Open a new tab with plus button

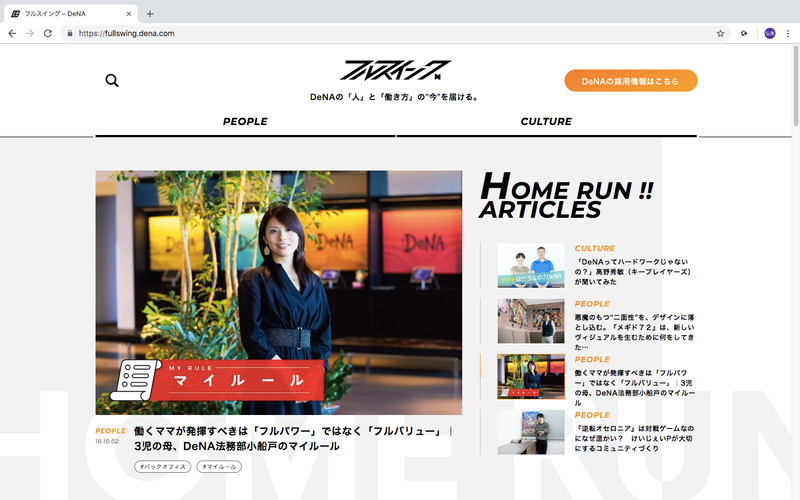[x=150, y=14]
